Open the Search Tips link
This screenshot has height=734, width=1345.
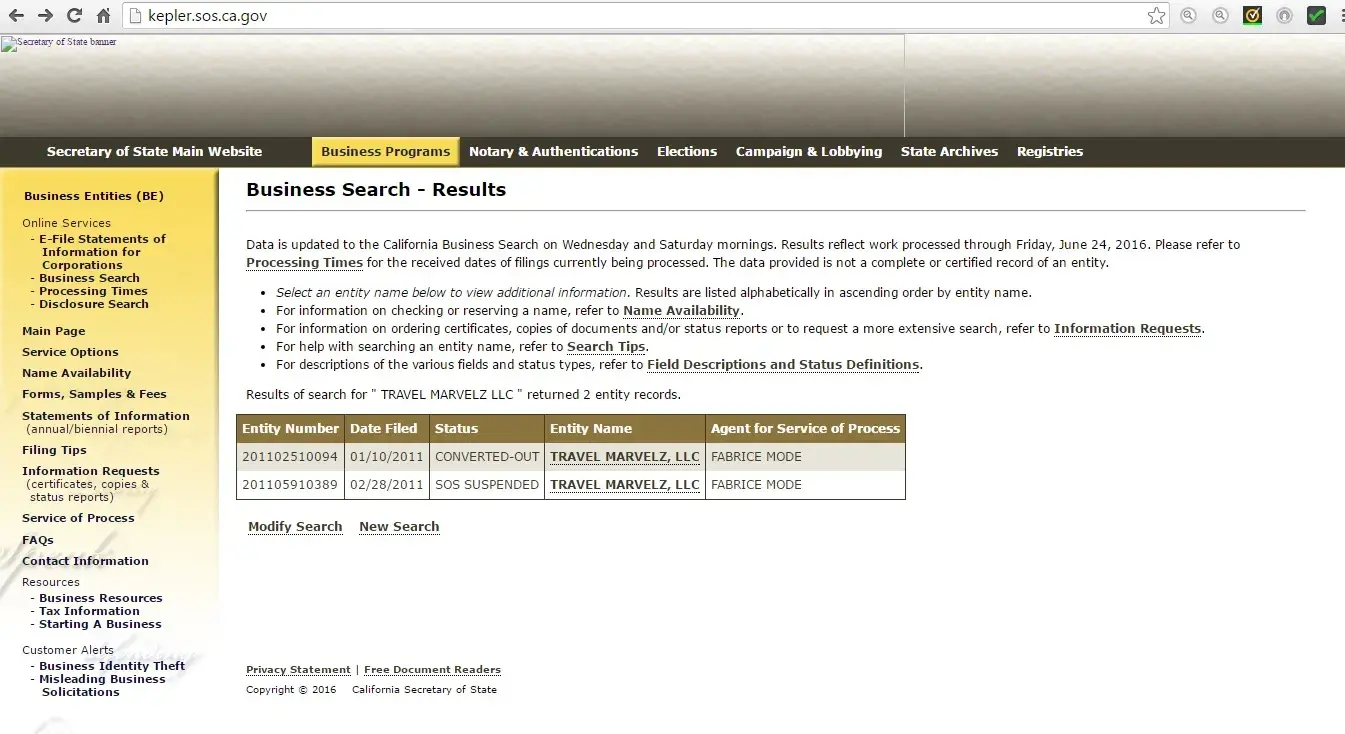[606, 347]
